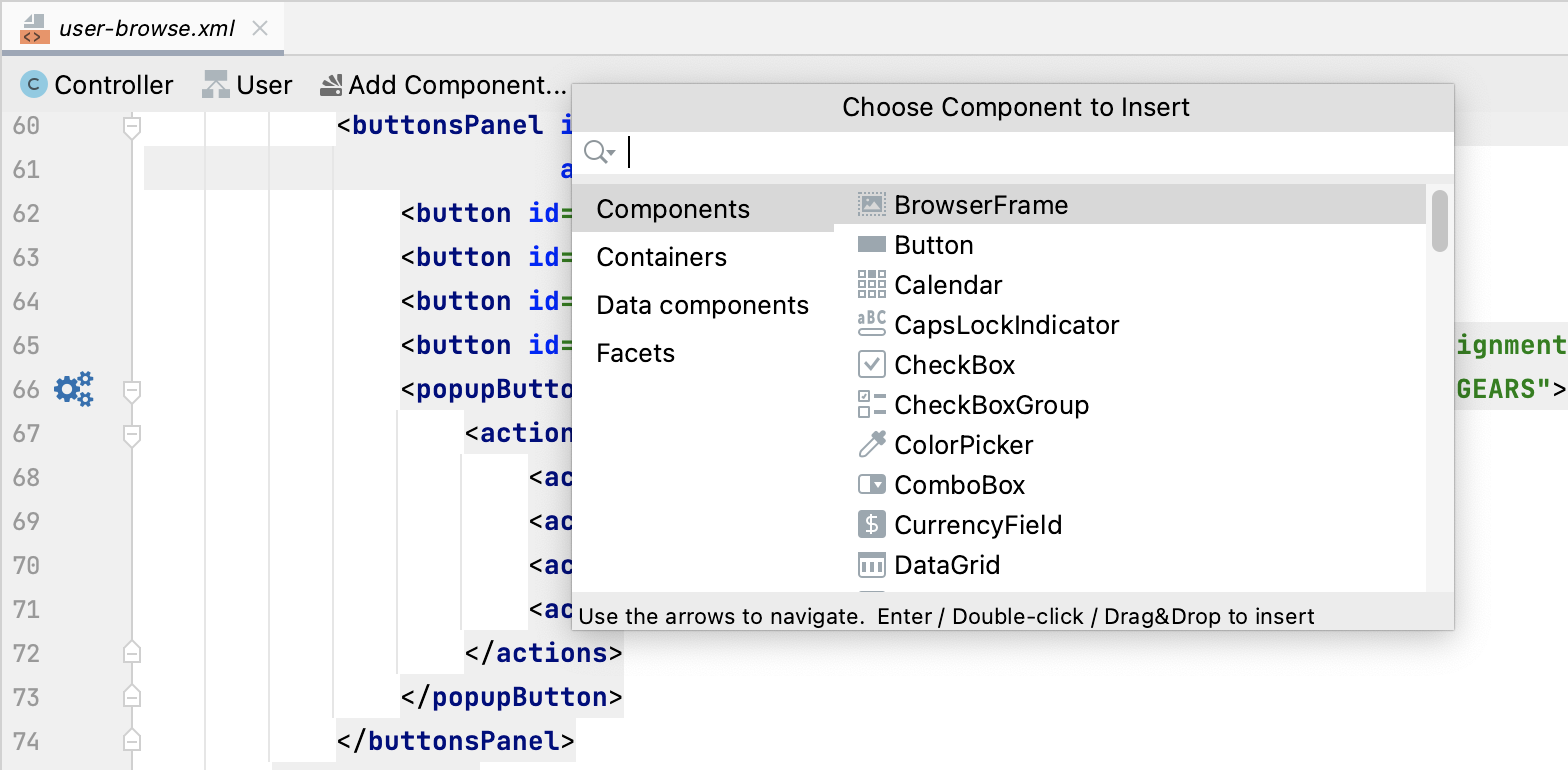Focus the component search field

[x=1035, y=152]
